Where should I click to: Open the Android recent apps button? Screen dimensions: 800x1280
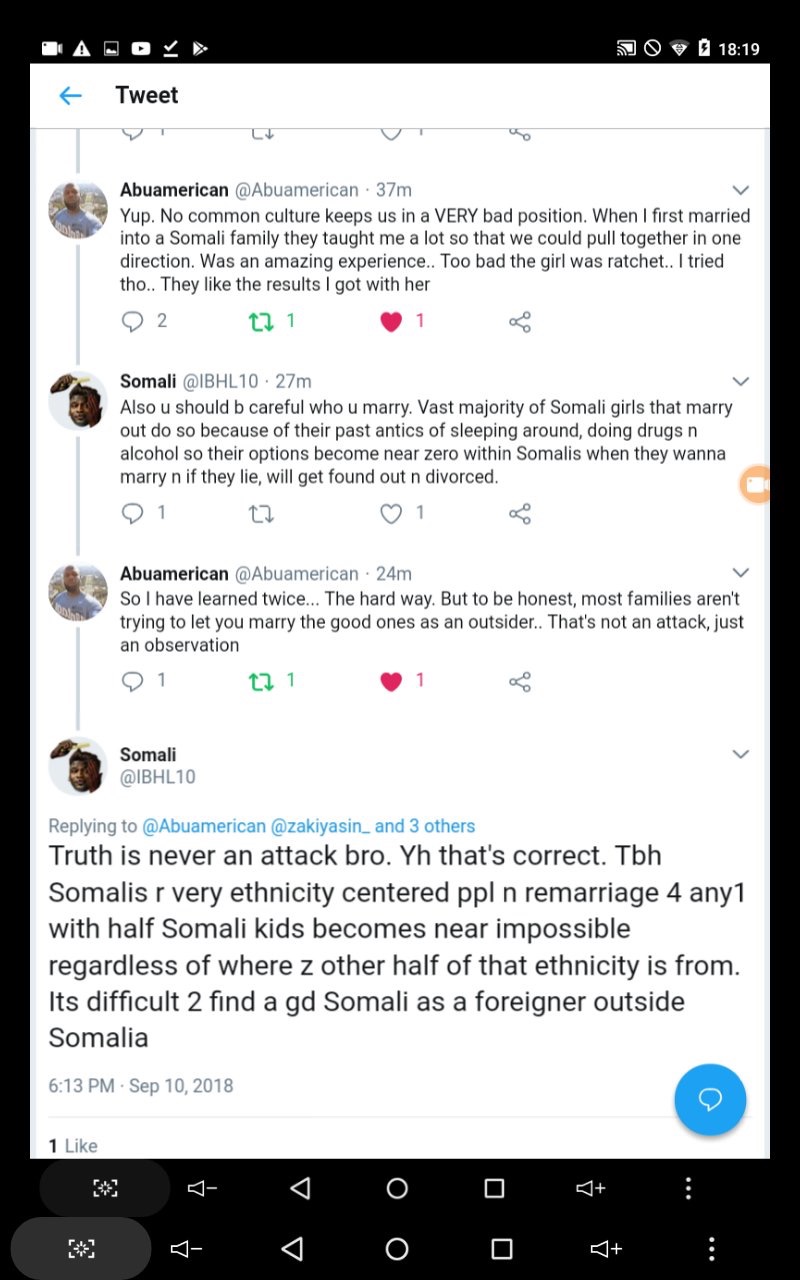pyautogui.click(x=494, y=1188)
